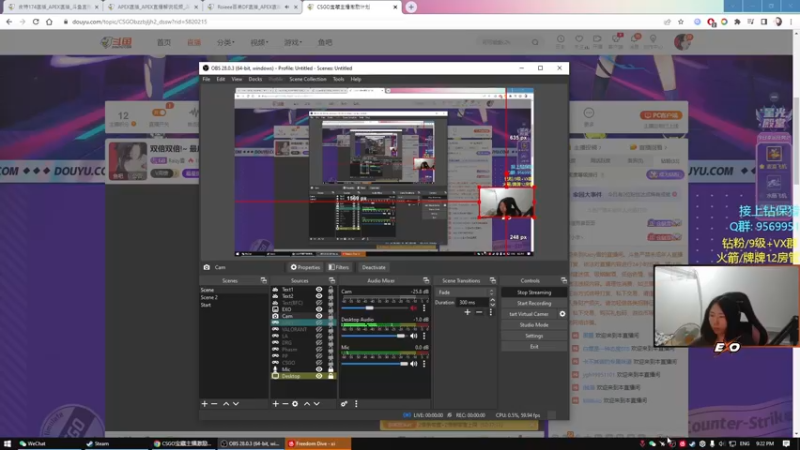Select the Desktop source row

(x=303, y=376)
